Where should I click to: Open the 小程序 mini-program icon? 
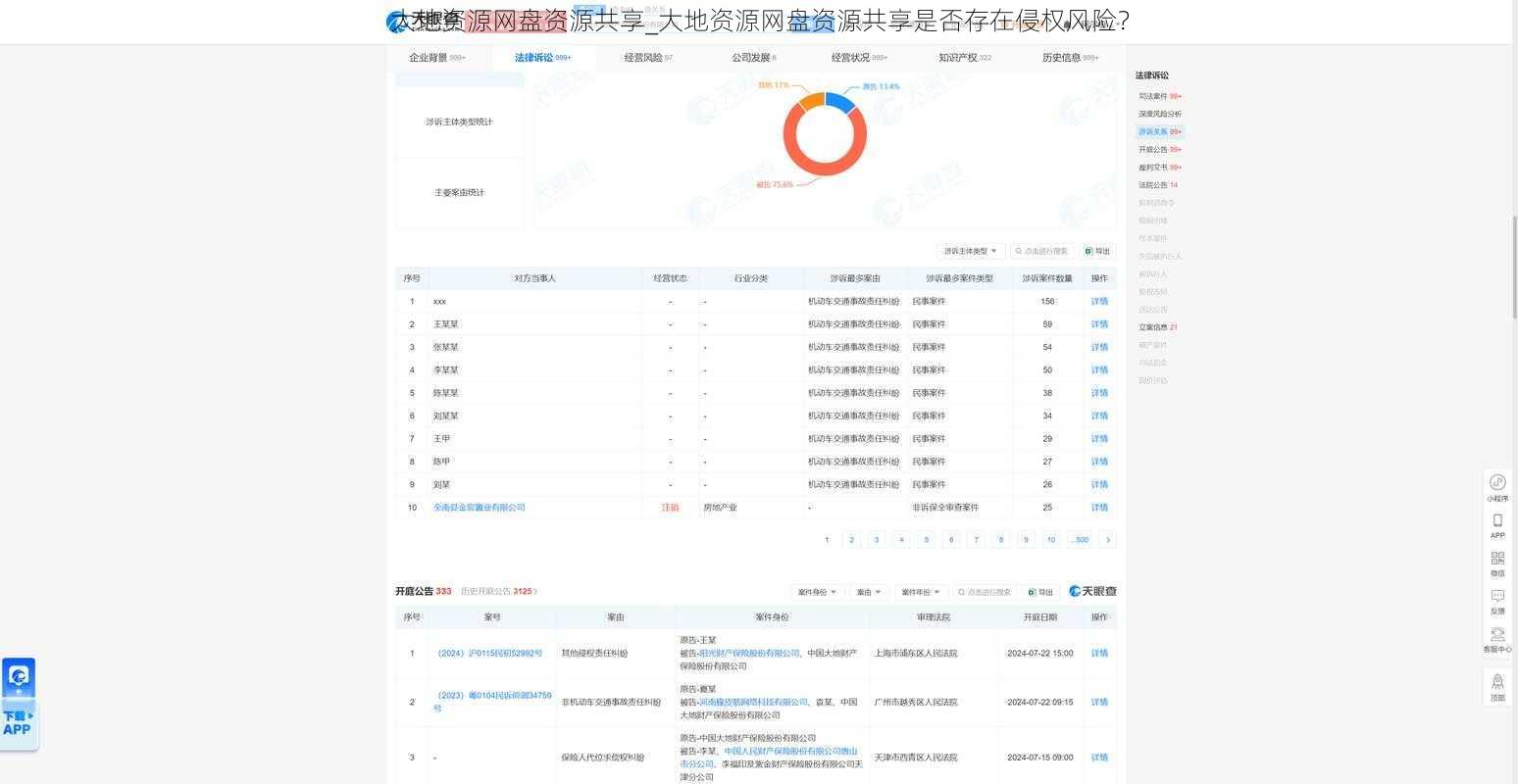[1497, 487]
